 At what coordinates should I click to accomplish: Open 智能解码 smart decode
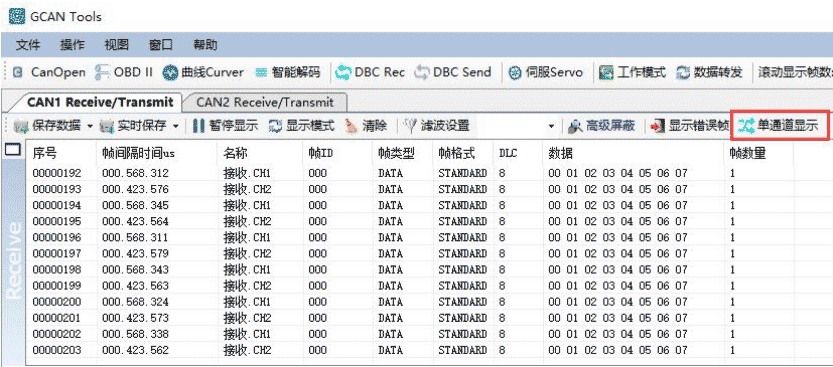tap(287, 72)
